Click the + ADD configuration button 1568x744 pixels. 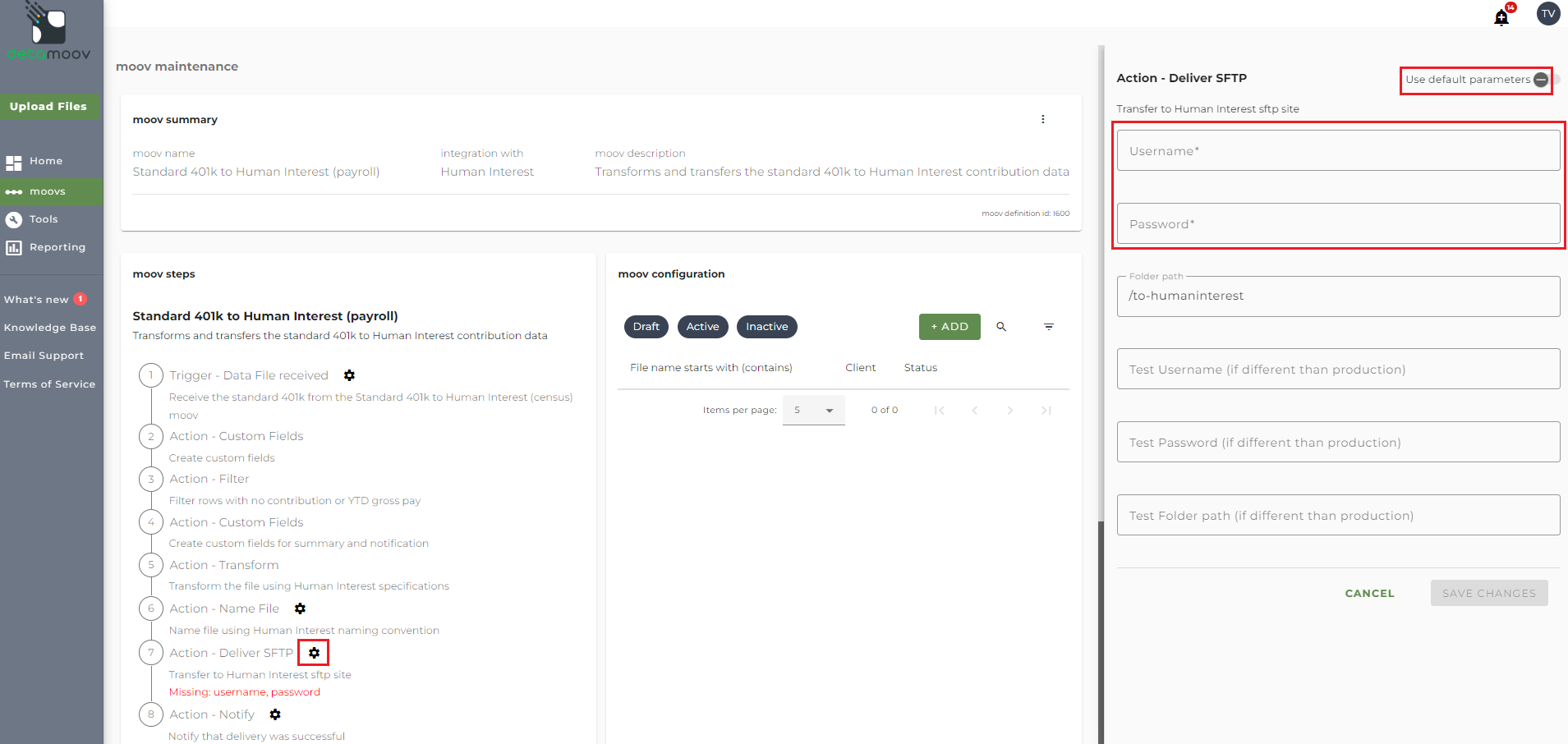point(950,327)
